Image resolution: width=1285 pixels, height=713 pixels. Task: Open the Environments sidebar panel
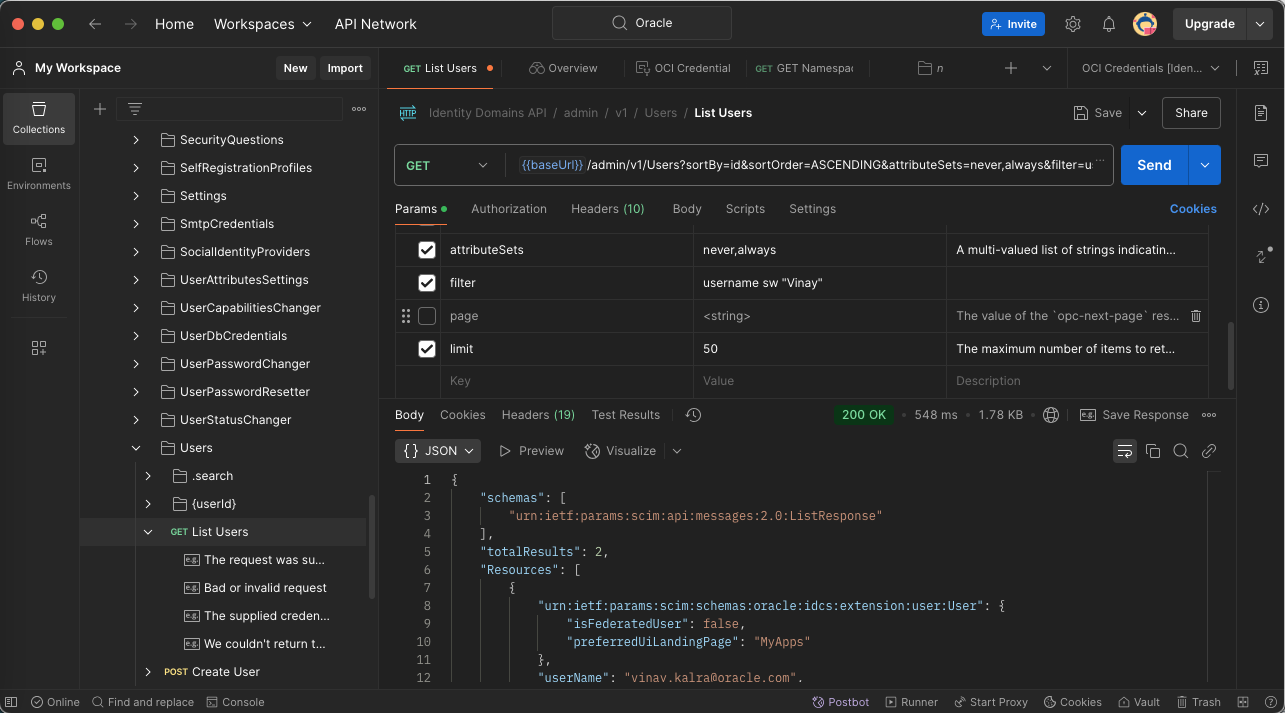pyautogui.click(x=39, y=173)
